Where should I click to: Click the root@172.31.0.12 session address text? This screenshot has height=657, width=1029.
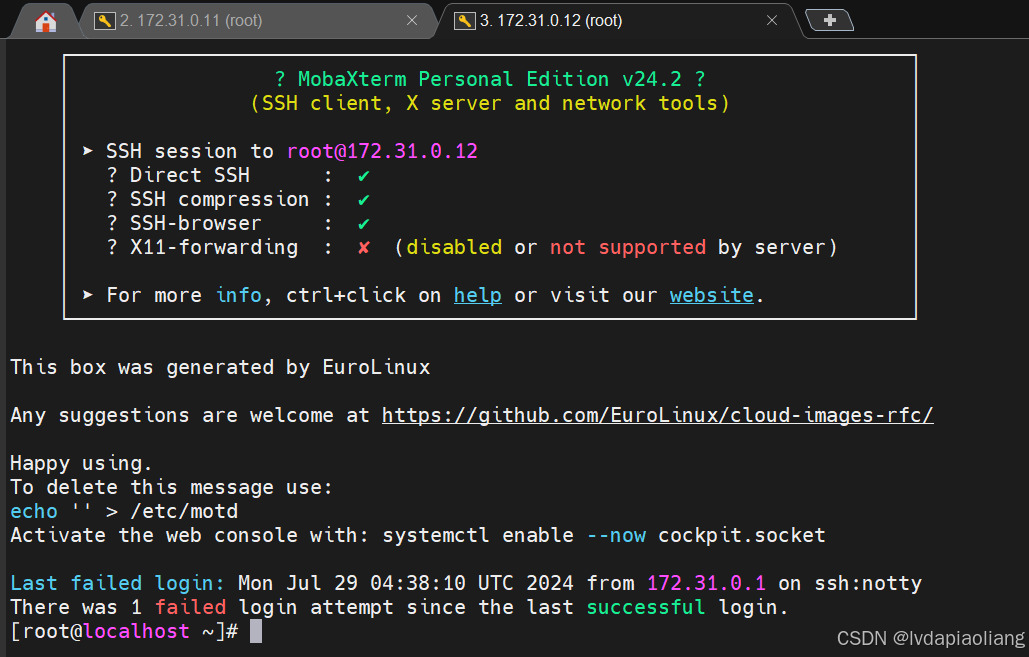click(x=382, y=151)
